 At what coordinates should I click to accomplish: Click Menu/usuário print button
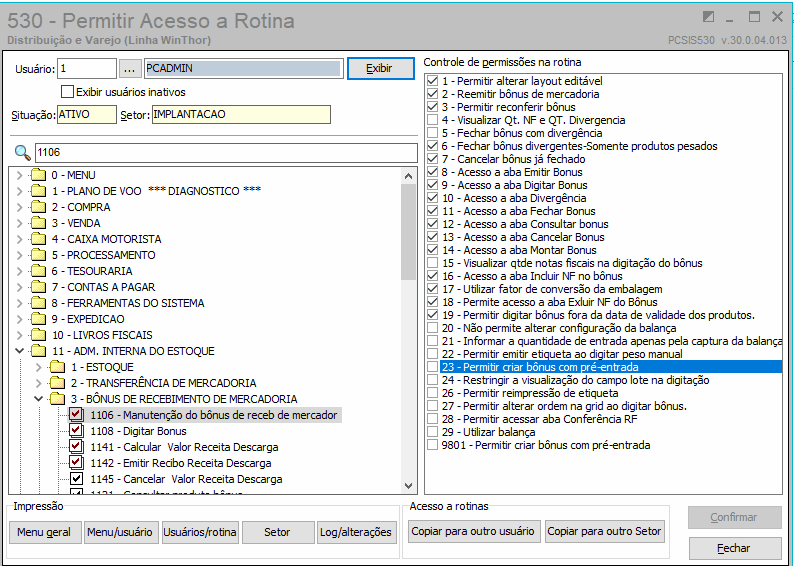pyautogui.click(x=120, y=532)
